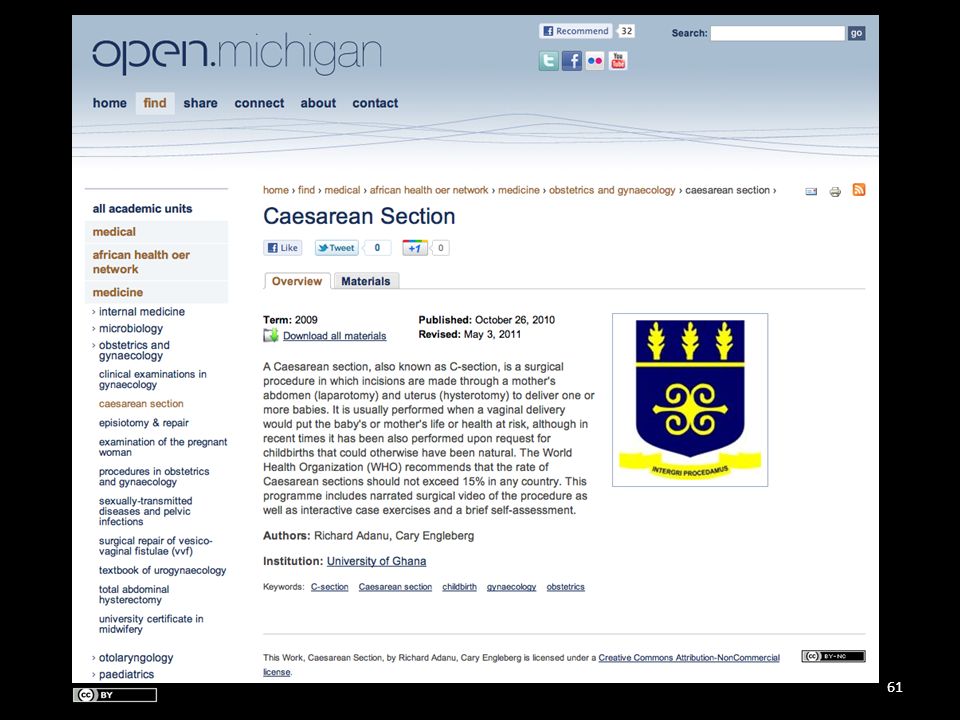This screenshot has width=960, height=720.
Task: Open the contact navigation item
Action: click(x=375, y=103)
